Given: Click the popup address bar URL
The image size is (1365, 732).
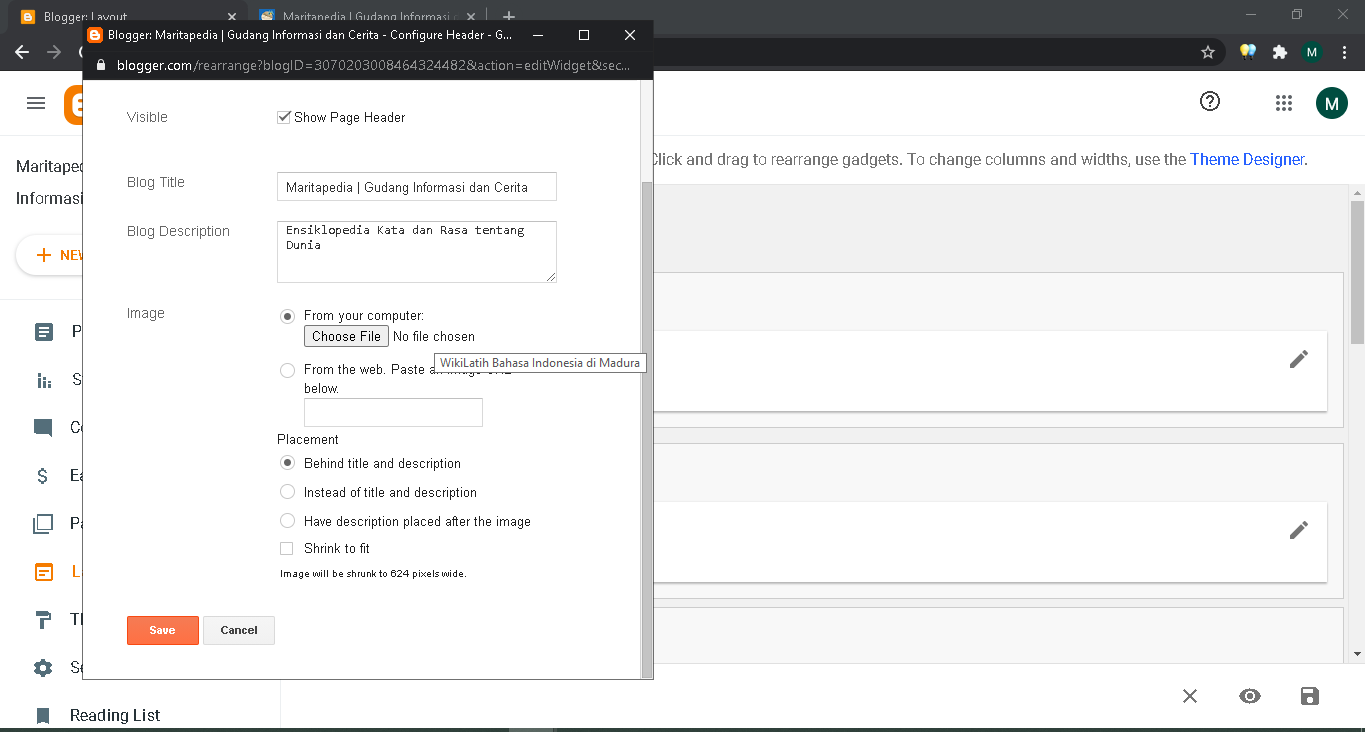Looking at the screenshot, I should point(374,65).
